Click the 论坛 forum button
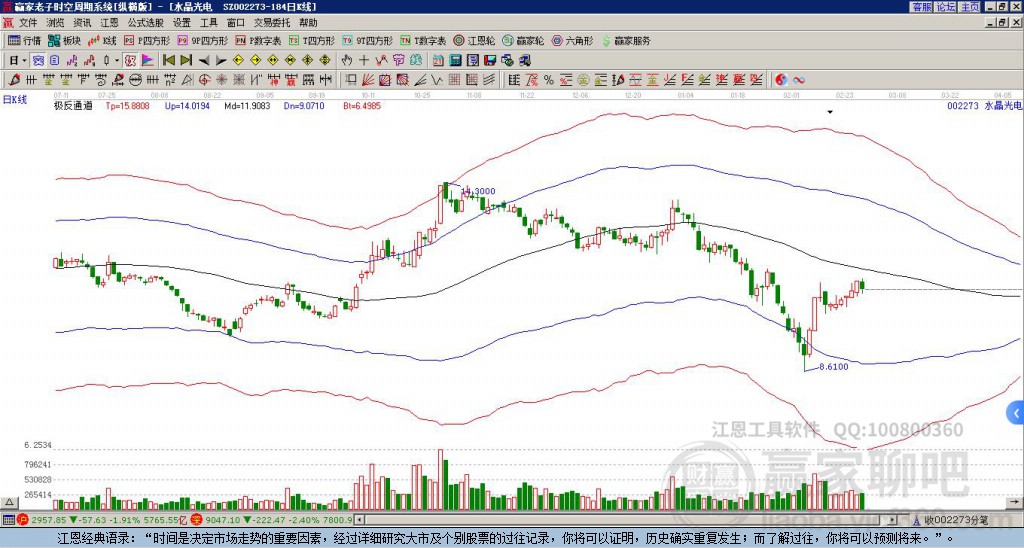This screenshot has height=548, width=1024. coord(946,7)
